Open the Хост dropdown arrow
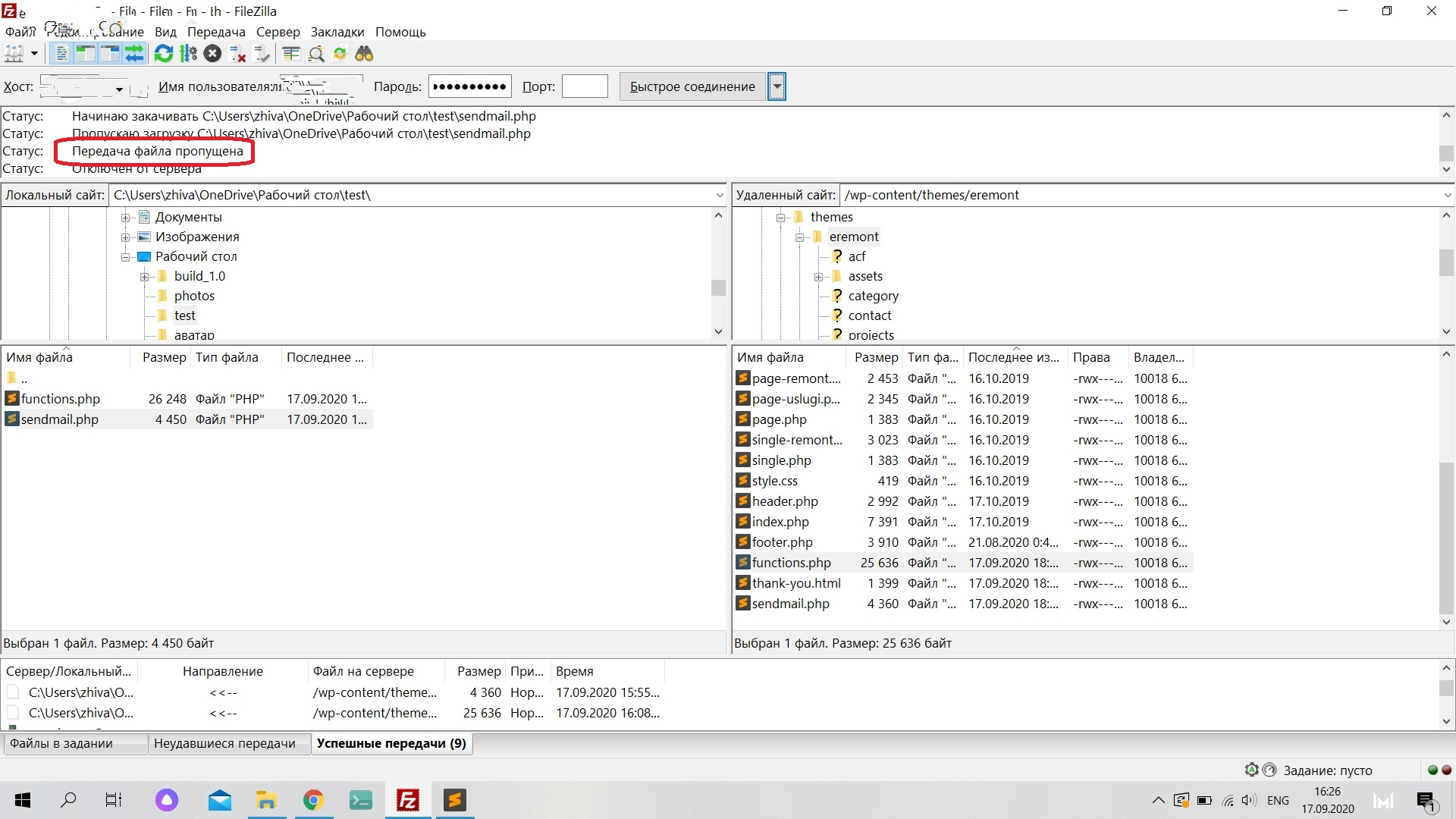The height and width of the screenshot is (819, 1456). pyautogui.click(x=119, y=89)
